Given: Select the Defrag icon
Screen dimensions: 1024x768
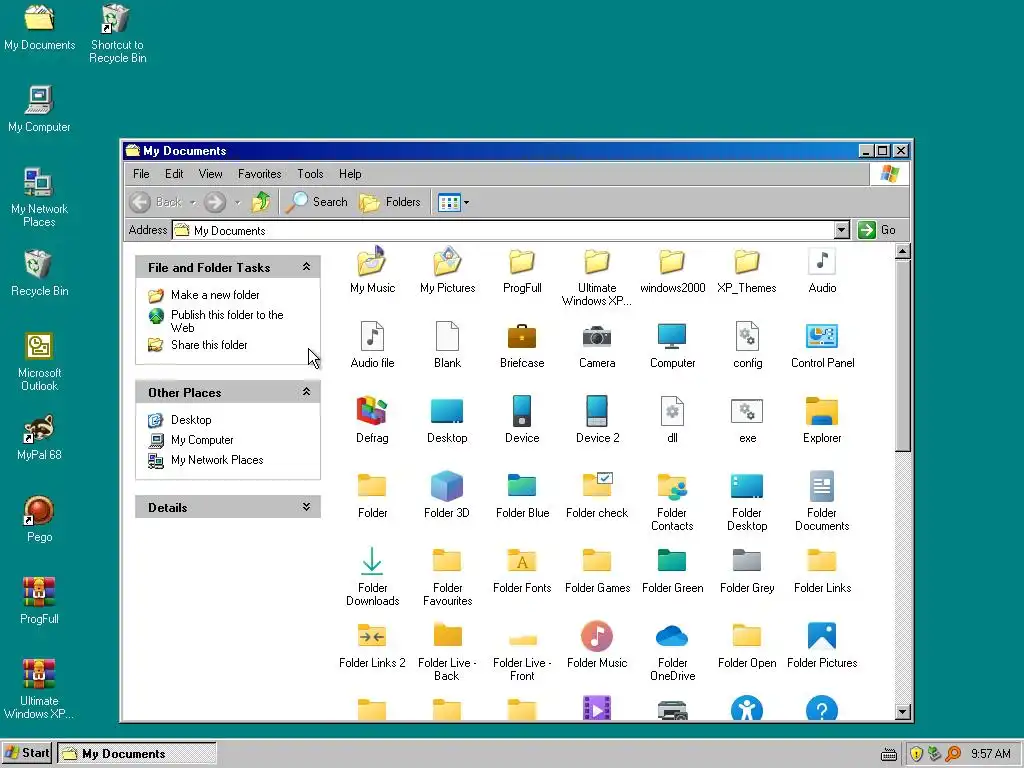Looking at the screenshot, I should (x=372, y=411).
